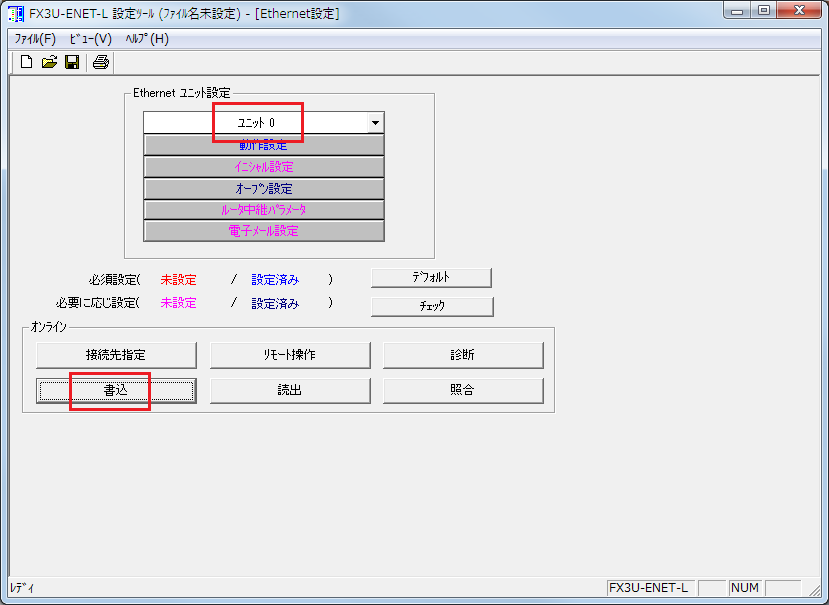Start リモート操作 remote operation

290,355
